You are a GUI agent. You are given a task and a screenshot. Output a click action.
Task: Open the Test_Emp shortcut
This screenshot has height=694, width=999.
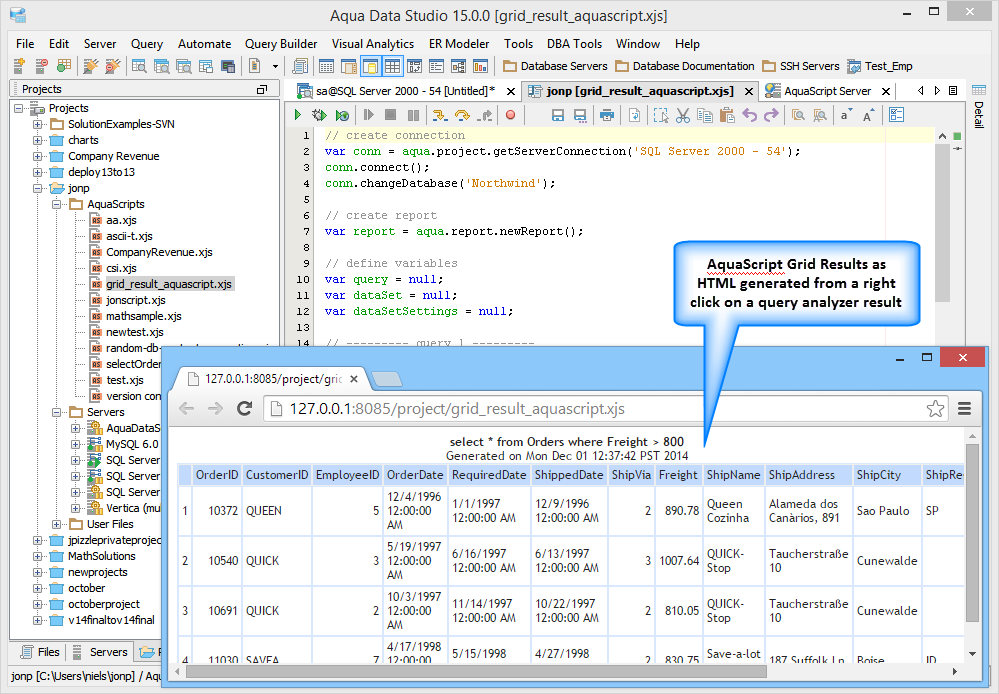coord(880,66)
